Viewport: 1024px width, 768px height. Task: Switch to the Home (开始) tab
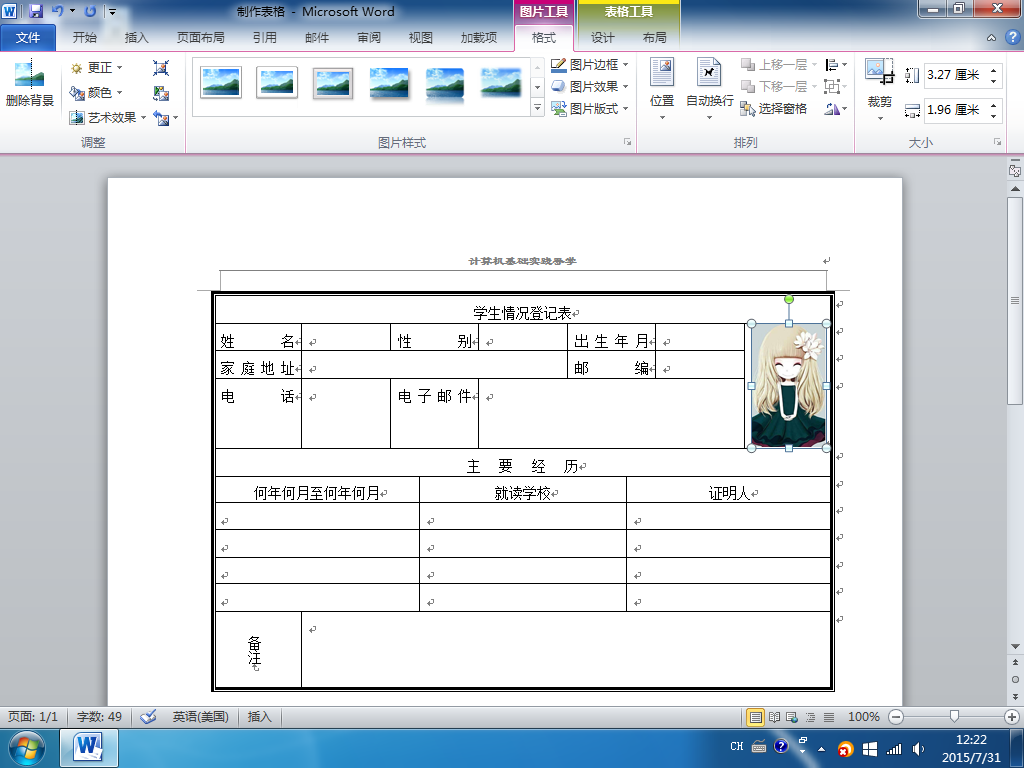point(84,37)
